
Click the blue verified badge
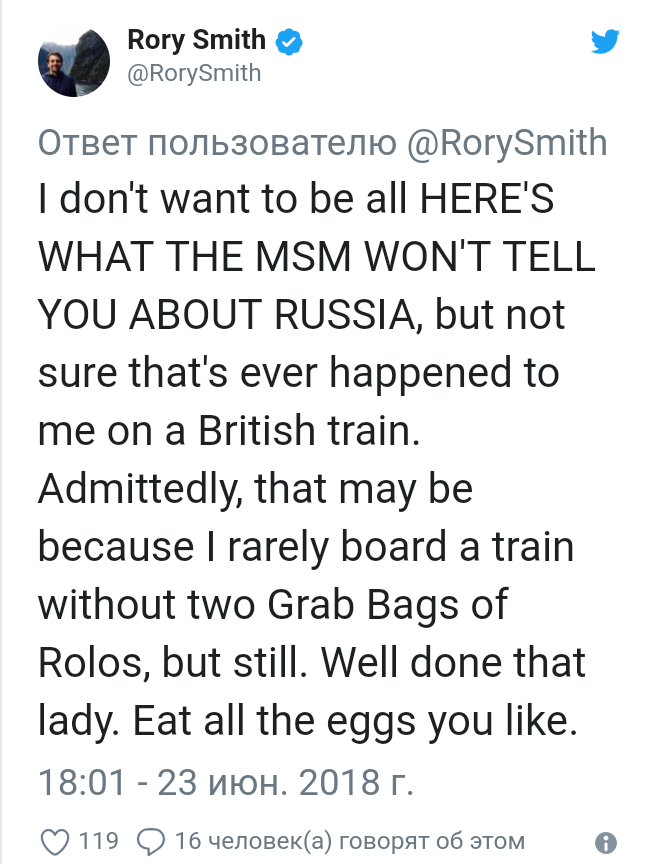tap(289, 42)
